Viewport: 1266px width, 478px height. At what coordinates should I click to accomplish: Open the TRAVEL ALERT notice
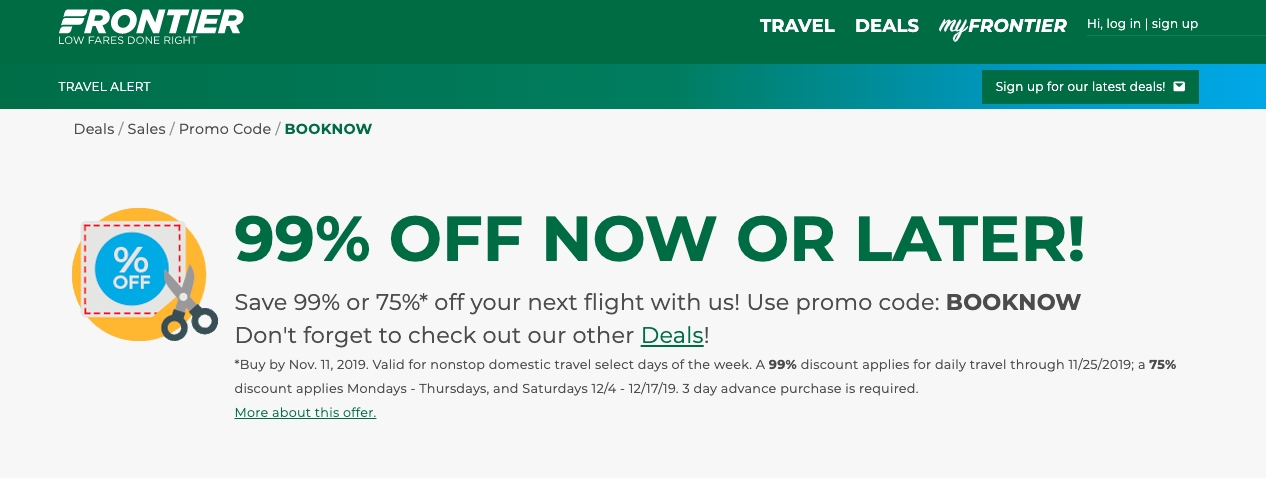pyautogui.click(x=104, y=87)
